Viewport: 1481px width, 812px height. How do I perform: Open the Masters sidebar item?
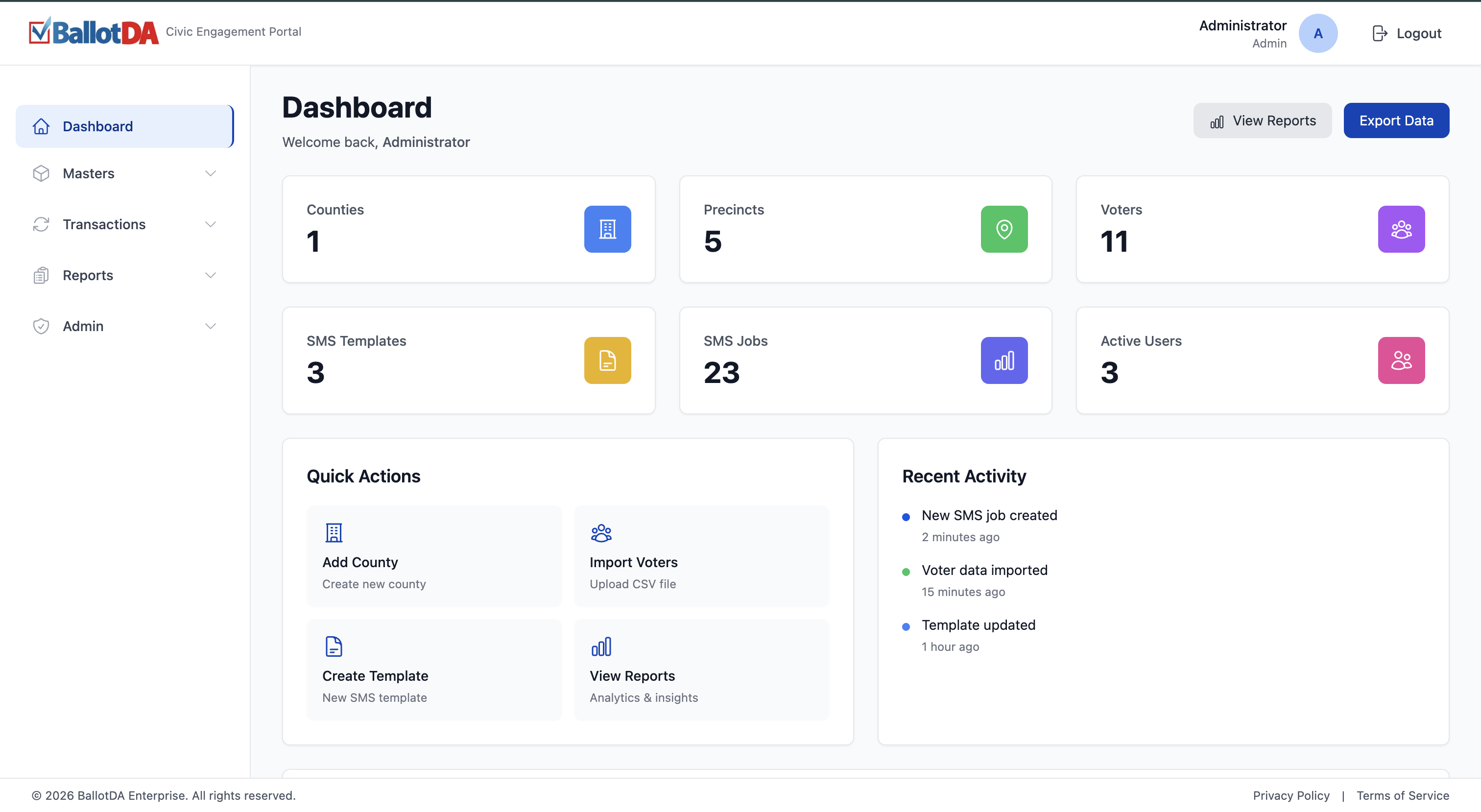pyautogui.click(x=125, y=174)
